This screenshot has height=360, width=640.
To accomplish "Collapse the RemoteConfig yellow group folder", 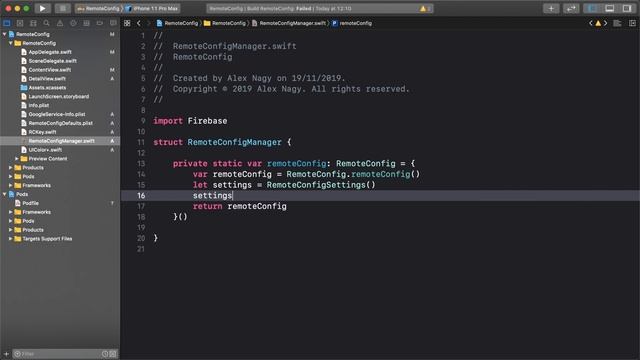I will (x=11, y=43).
